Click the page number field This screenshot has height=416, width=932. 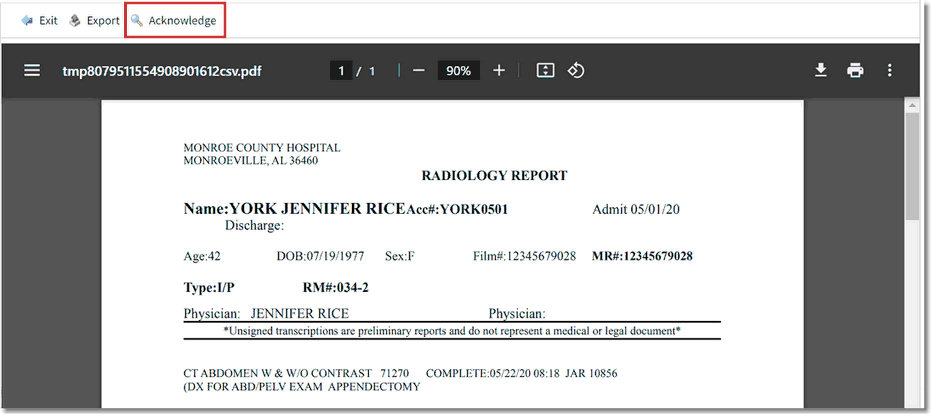click(x=341, y=71)
